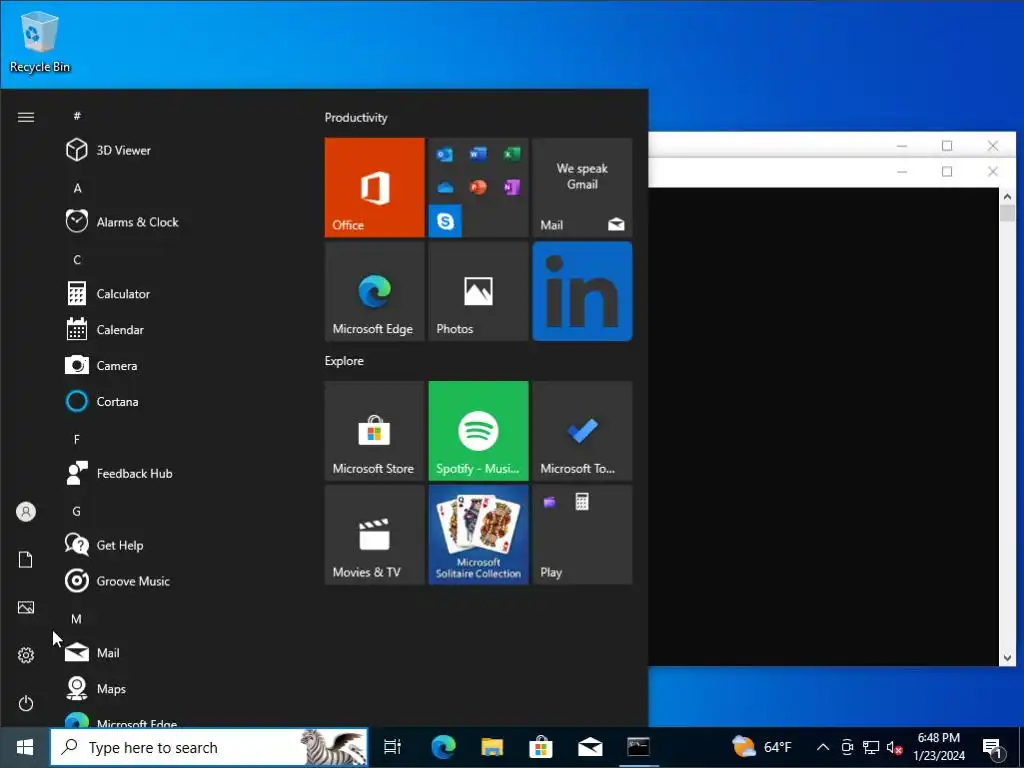
Task: Click the Productivity group heading
Action: 356,118
